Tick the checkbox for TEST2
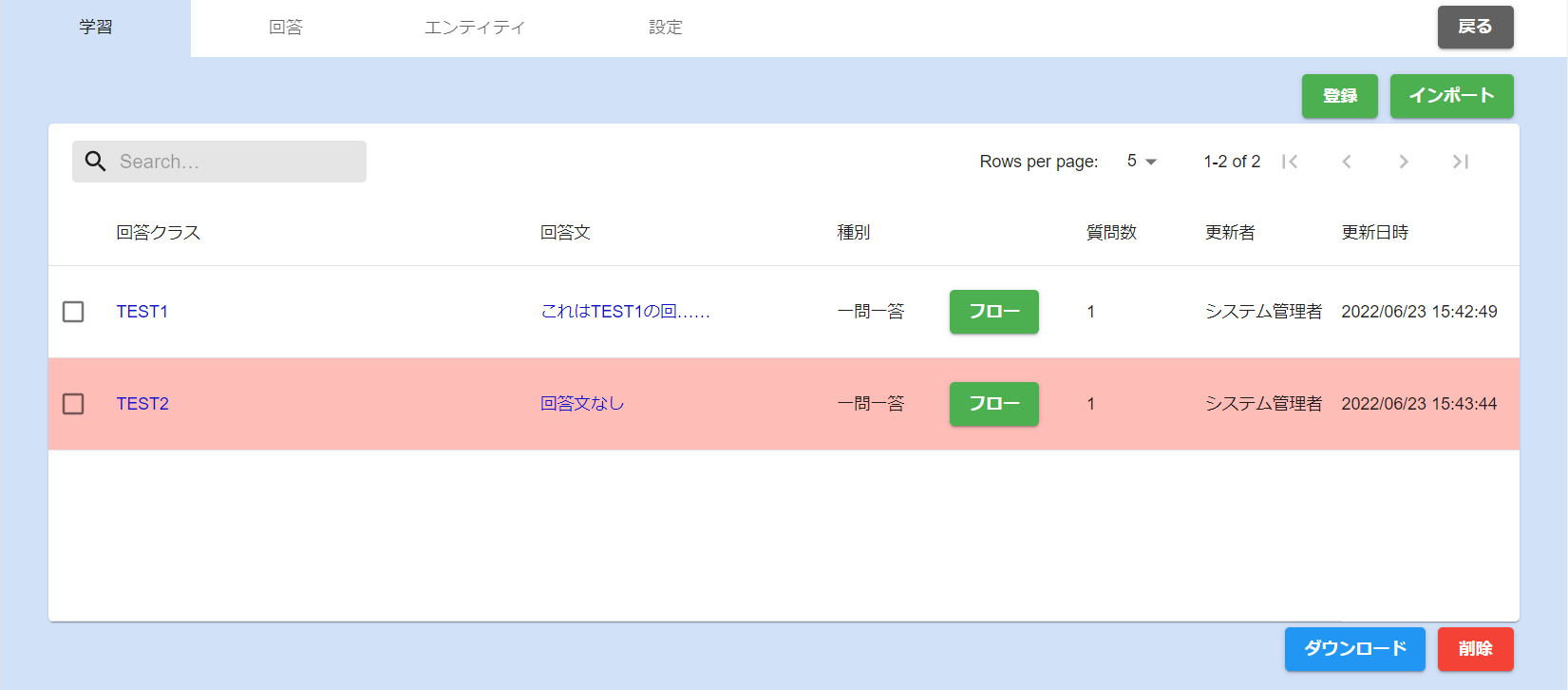1568x690 pixels. (x=73, y=404)
